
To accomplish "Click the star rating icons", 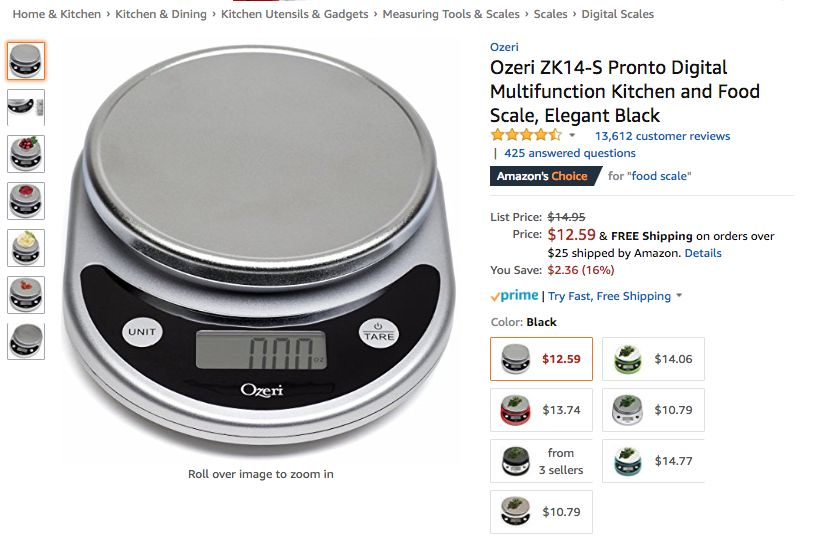I will coord(526,135).
